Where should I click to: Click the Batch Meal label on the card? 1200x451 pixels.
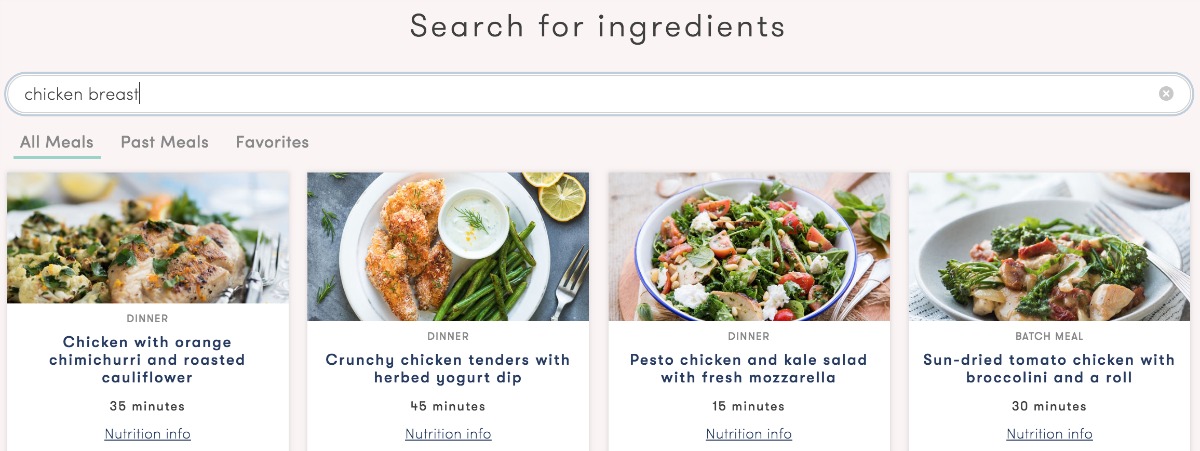[1049, 337]
